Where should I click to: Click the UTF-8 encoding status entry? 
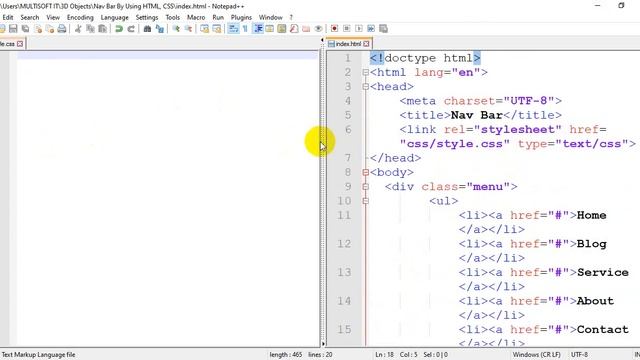click(580, 355)
